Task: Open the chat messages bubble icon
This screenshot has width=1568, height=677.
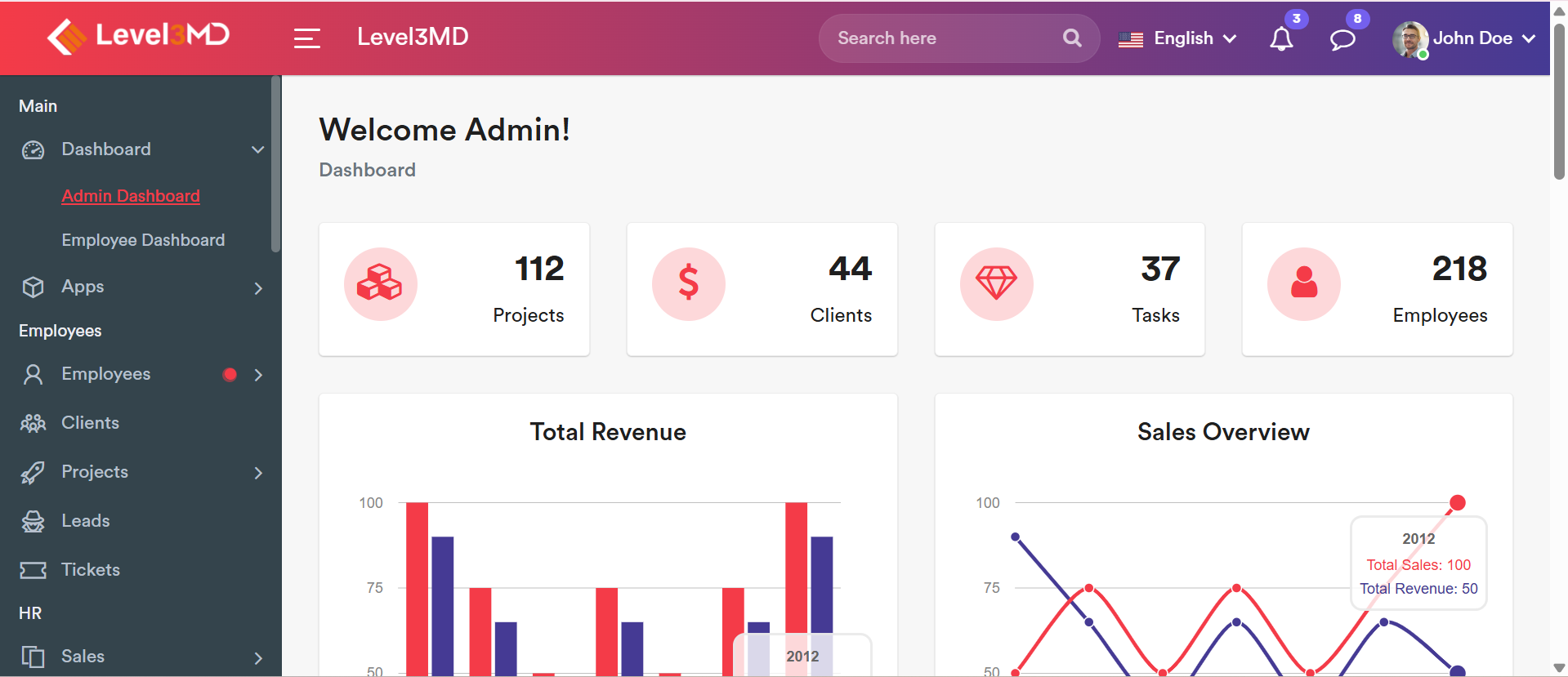Action: (x=1342, y=39)
